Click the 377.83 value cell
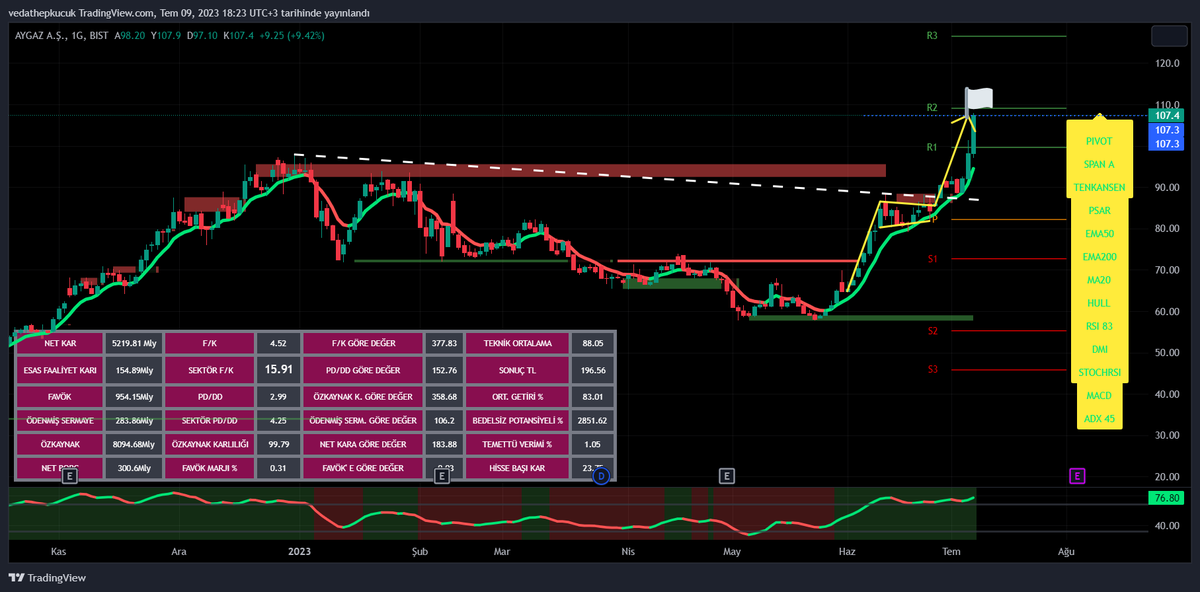Image resolution: width=1200 pixels, height=592 pixels. [444, 344]
